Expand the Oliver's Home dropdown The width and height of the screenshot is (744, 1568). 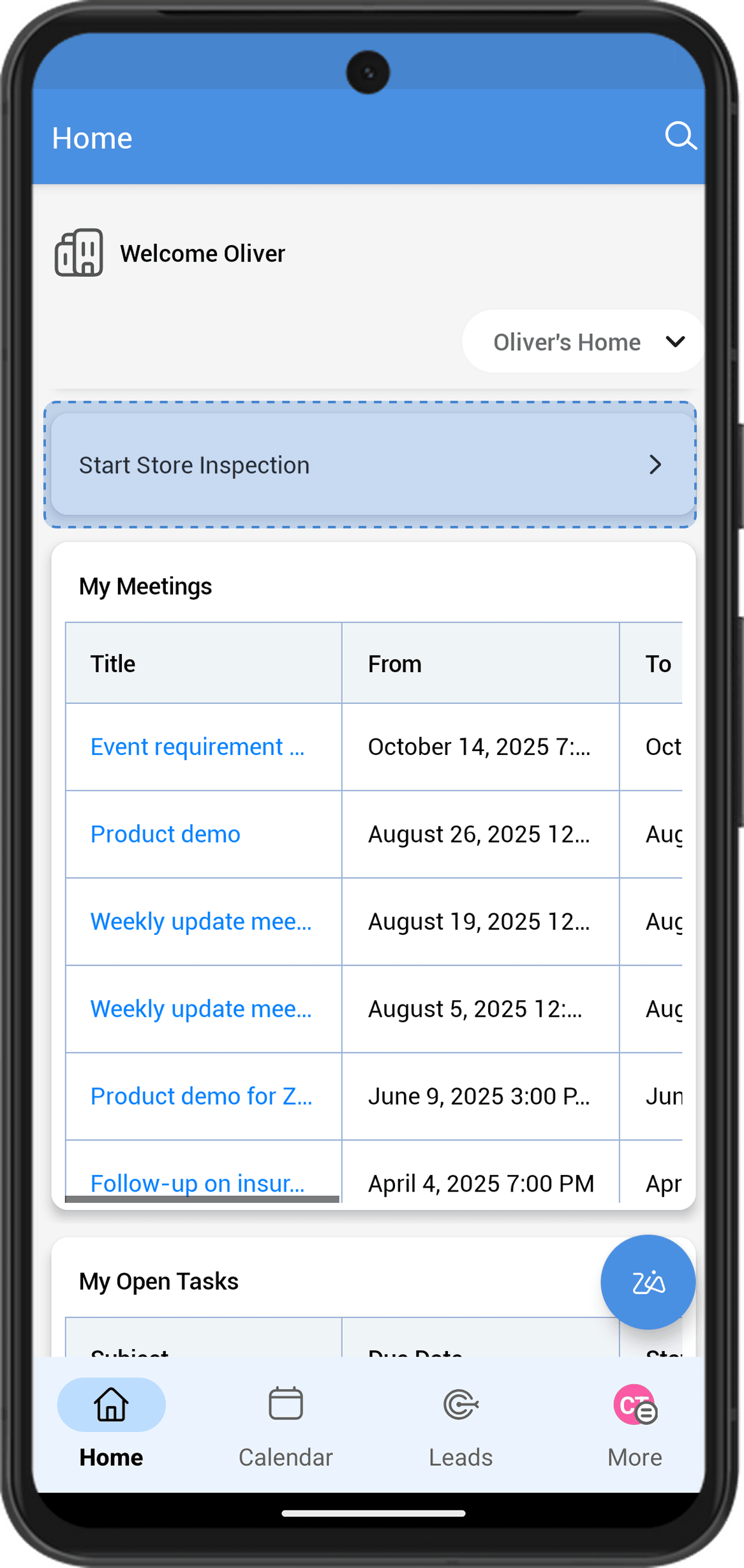tap(567, 342)
